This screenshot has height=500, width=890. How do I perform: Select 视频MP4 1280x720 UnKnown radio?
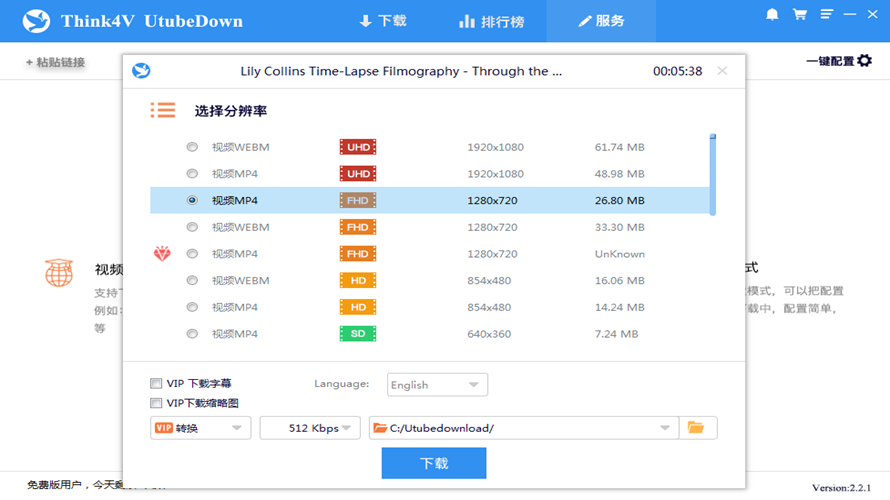(x=192, y=254)
